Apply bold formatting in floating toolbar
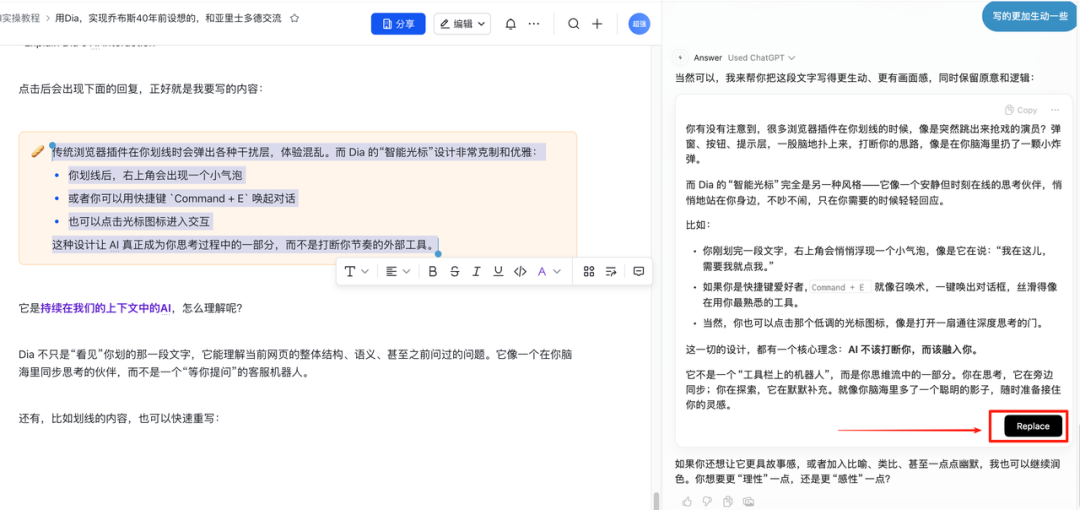Screen dimensions: 1080x510 [433, 272]
